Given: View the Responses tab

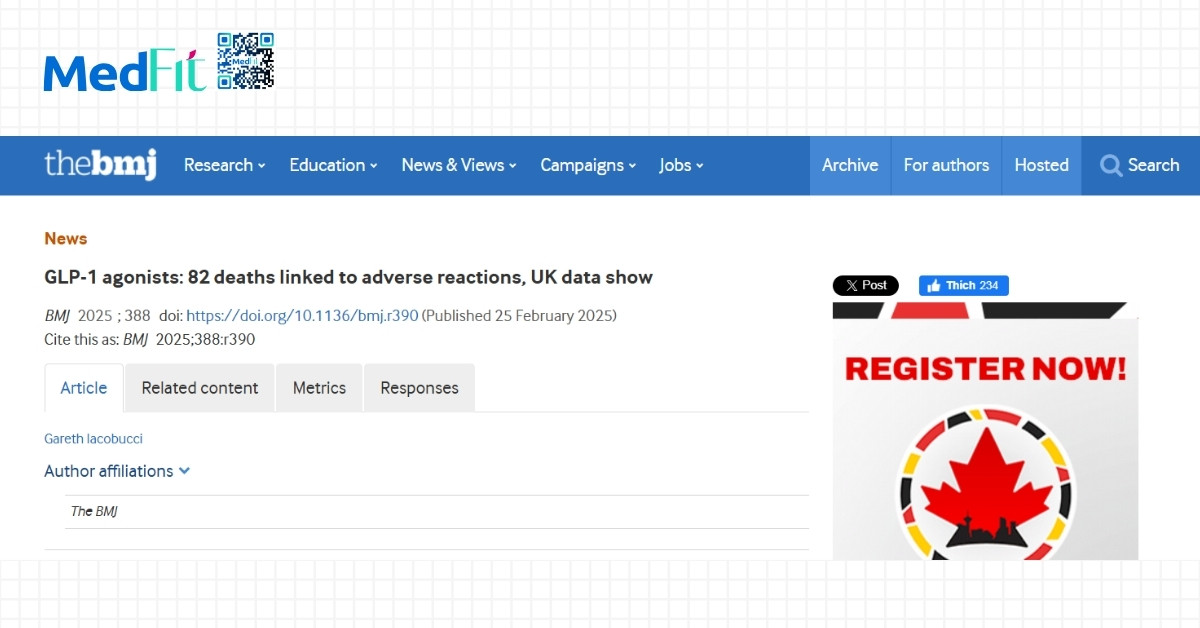Looking at the screenshot, I should [419, 388].
